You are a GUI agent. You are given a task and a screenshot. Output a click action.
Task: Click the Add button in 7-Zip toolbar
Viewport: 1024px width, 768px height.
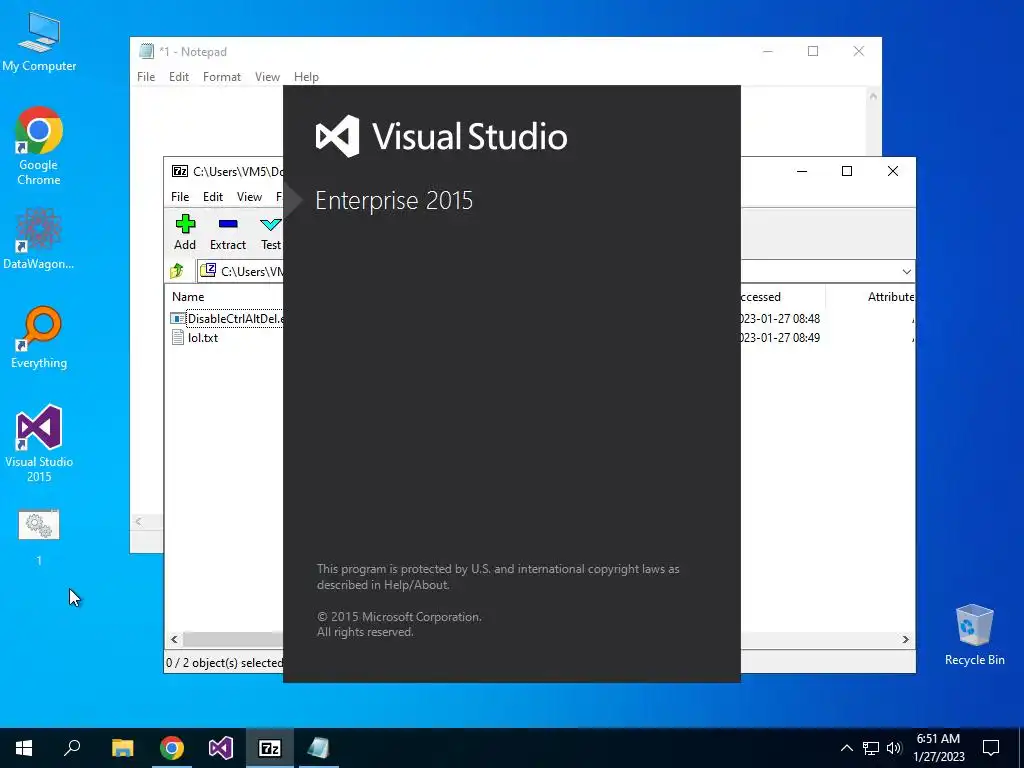point(185,232)
